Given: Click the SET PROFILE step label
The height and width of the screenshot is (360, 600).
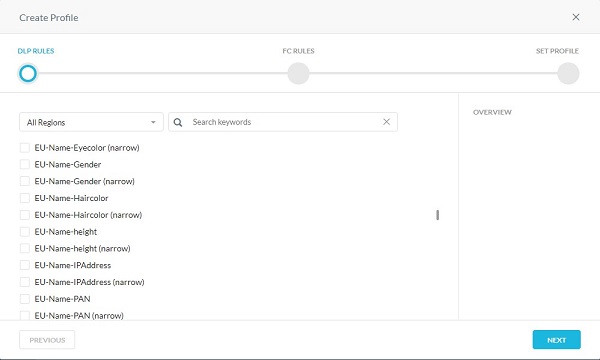Looking at the screenshot, I should [x=557, y=51].
